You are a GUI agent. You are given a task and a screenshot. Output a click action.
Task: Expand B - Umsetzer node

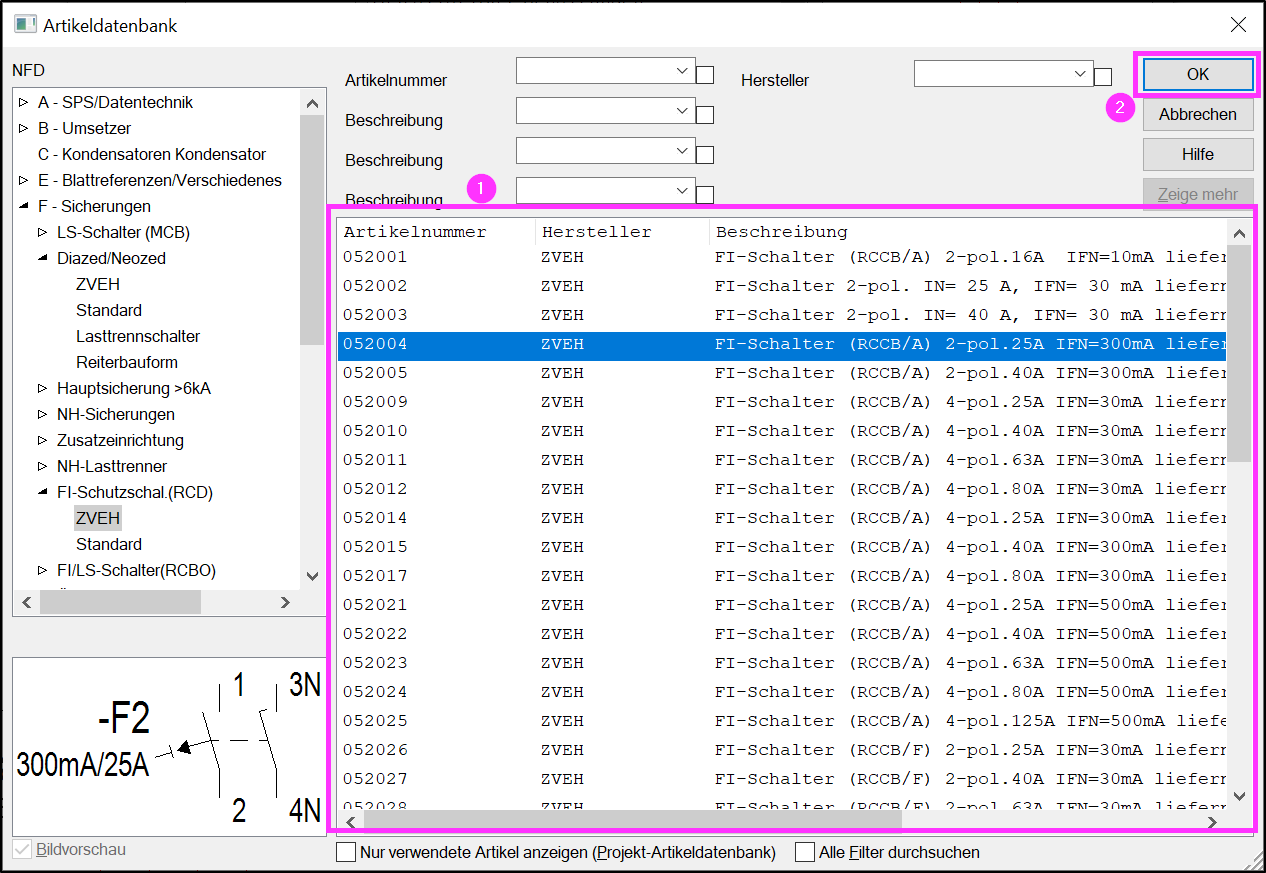[x=24, y=128]
